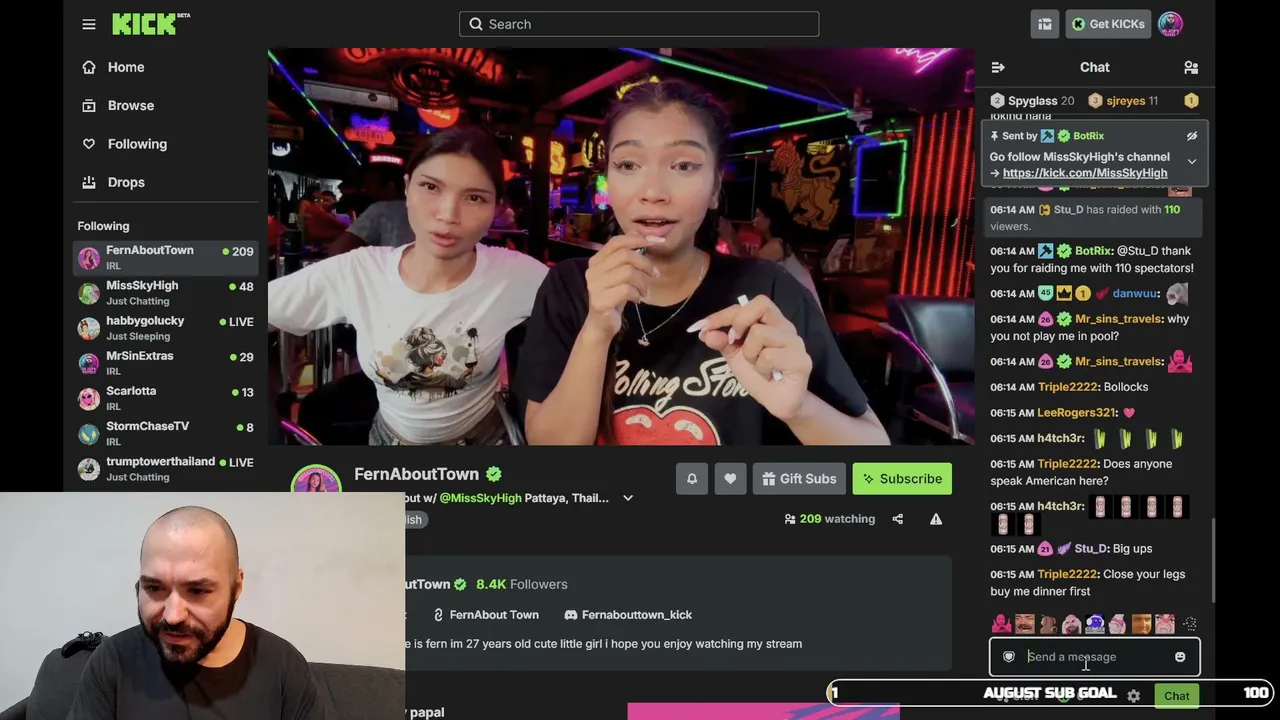The width and height of the screenshot is (1280, 720).
Task: Open the FernAboutTown channel avatar
Action: click(x=316, y=479)
